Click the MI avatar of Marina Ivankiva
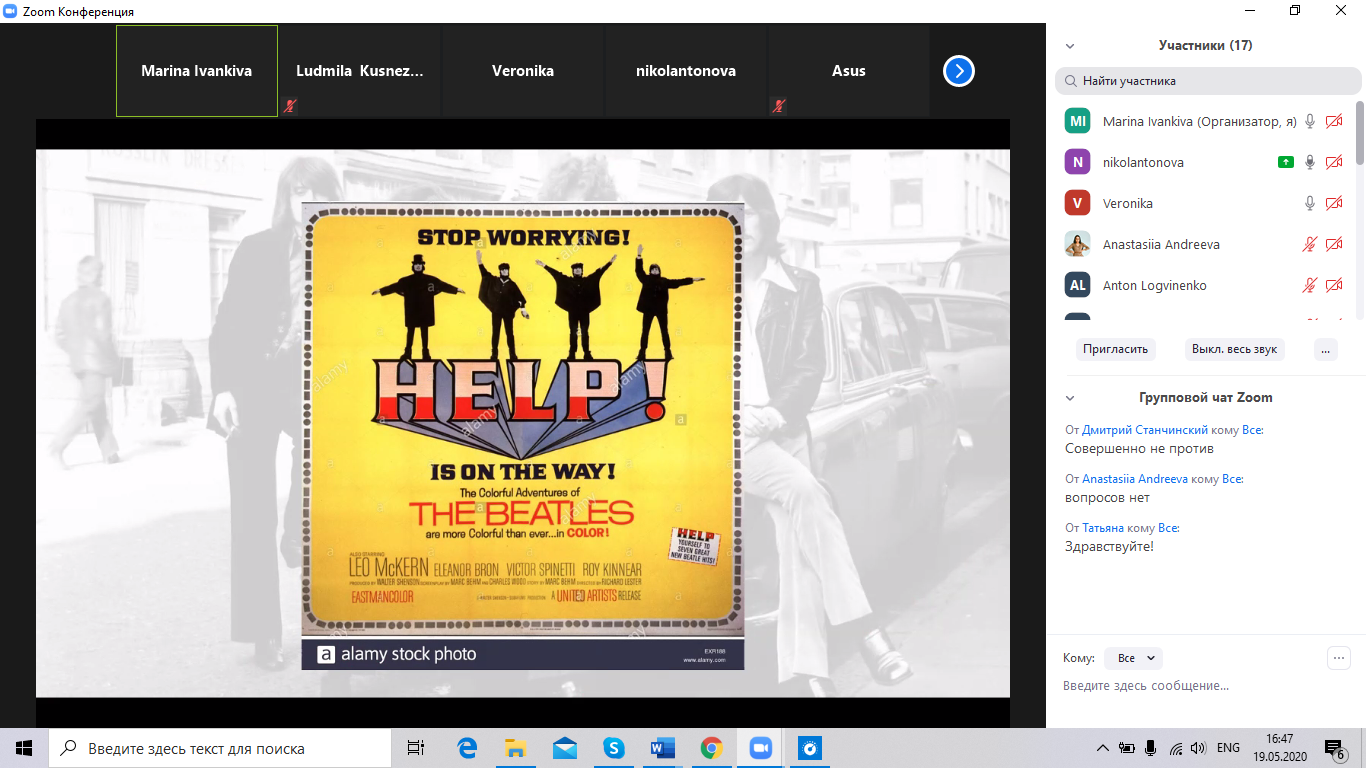 click(1077, 121)
